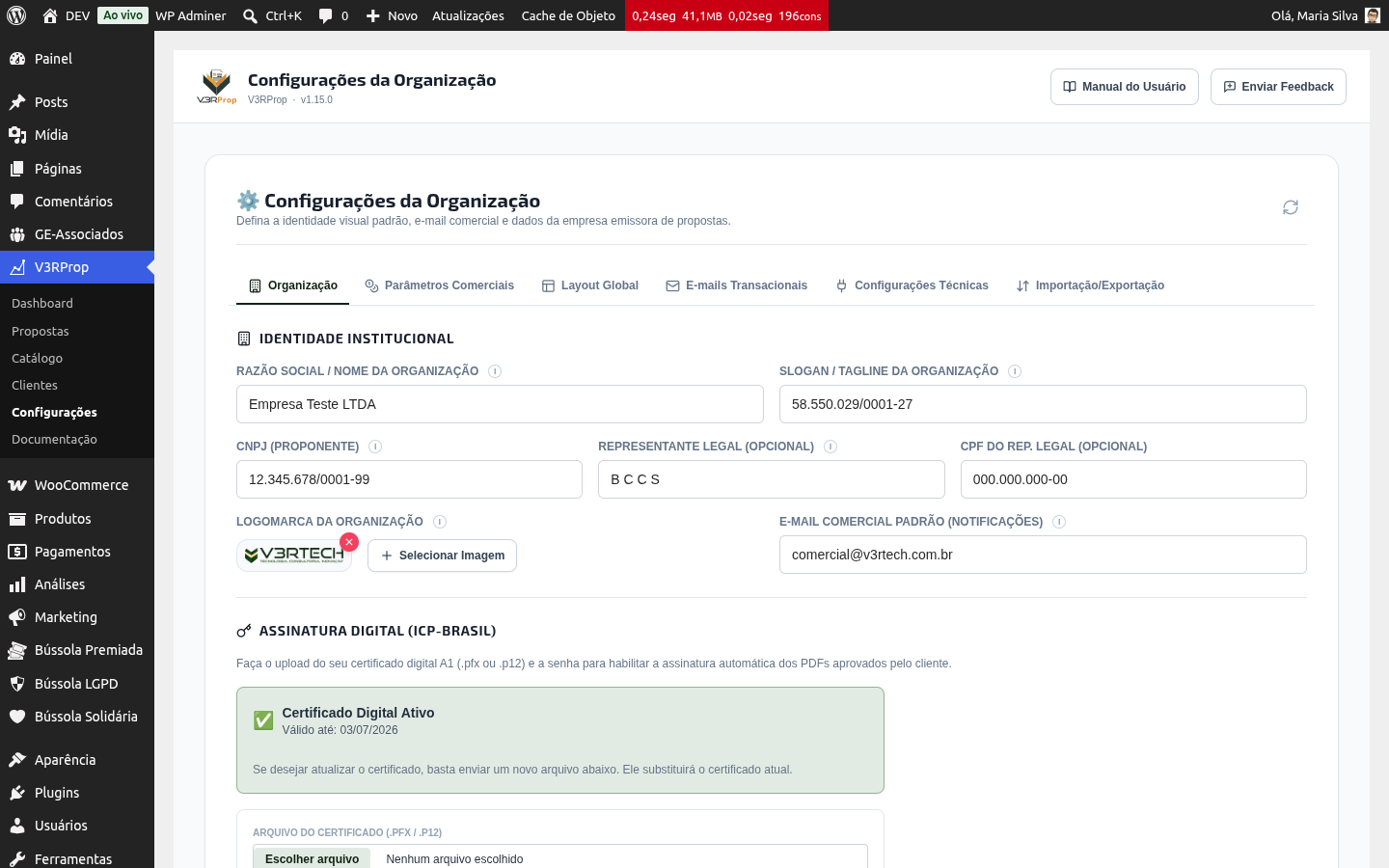This screenshot has height=868, width=1389.
Task: Click the CNPJ (Proponente) input field
Action: coord(409,479)
